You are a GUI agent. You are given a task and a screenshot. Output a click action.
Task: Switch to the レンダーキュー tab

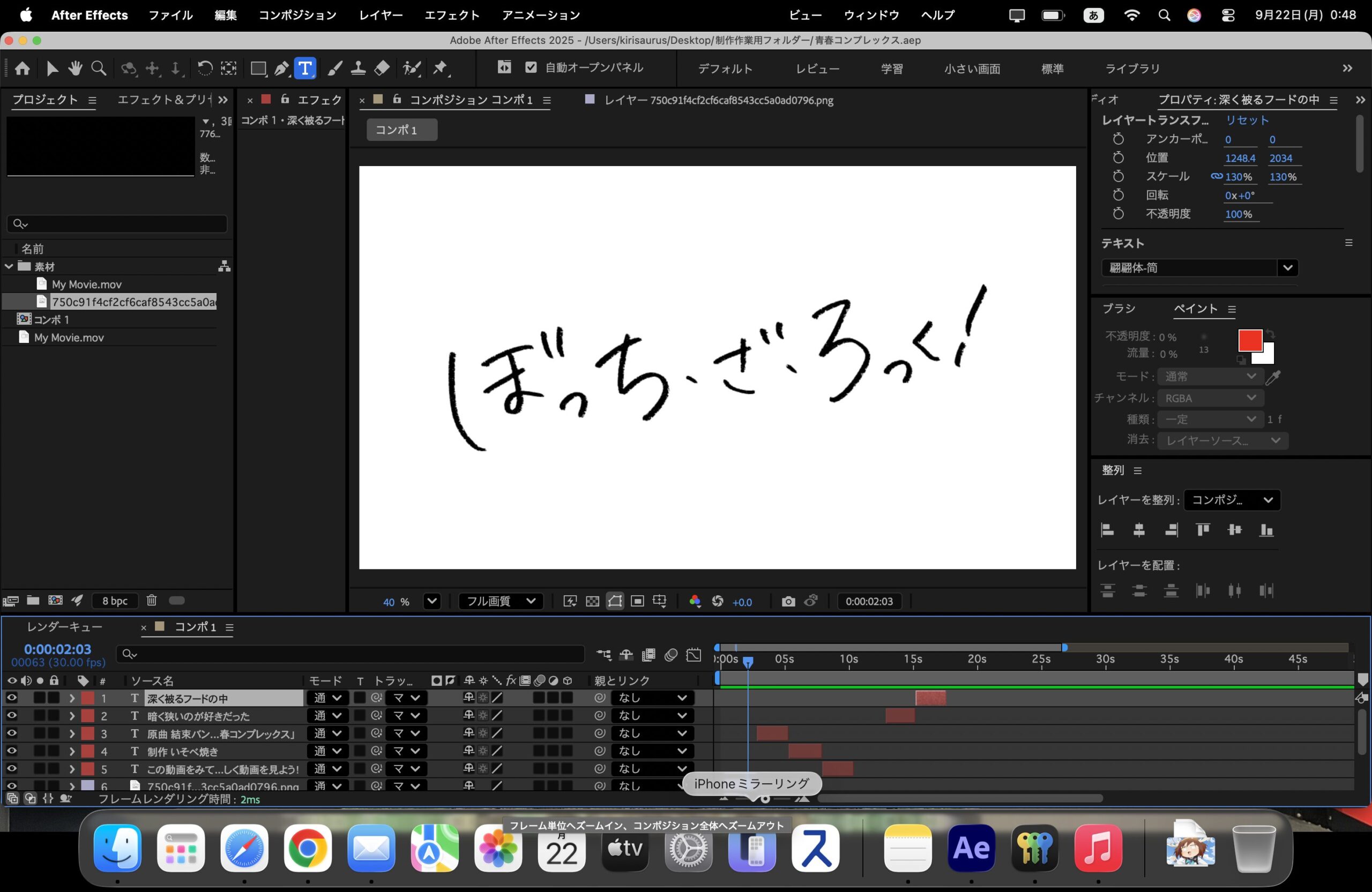pos(64,627)
